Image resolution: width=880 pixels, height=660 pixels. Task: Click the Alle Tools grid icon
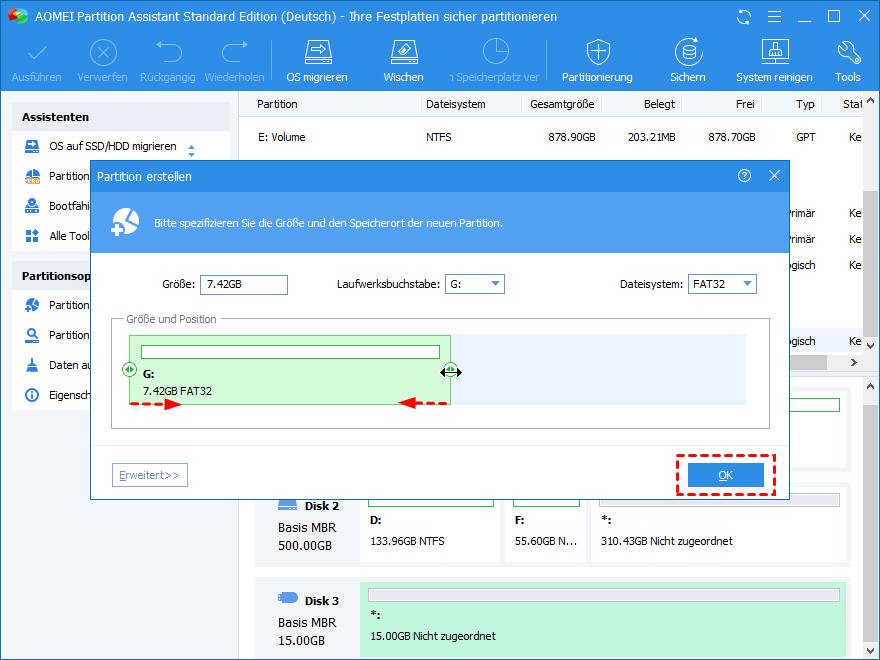32,236
